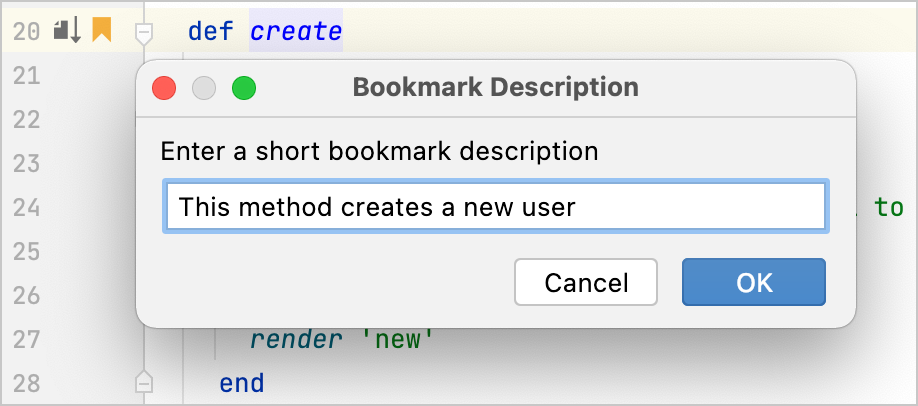918x406 pixels.
Task: Click the gray minimize button of the dialog
Action: (204, 88)
